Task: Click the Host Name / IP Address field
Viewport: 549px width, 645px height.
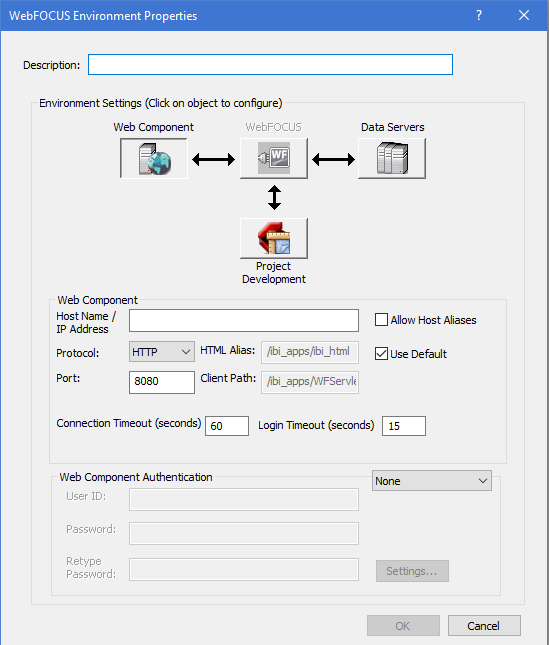Action: point(244,320)
